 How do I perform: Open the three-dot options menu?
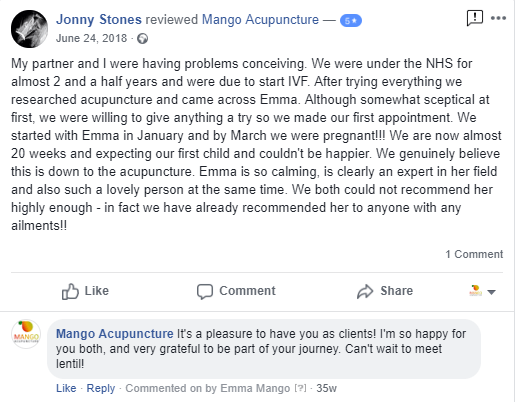(498, 18)
